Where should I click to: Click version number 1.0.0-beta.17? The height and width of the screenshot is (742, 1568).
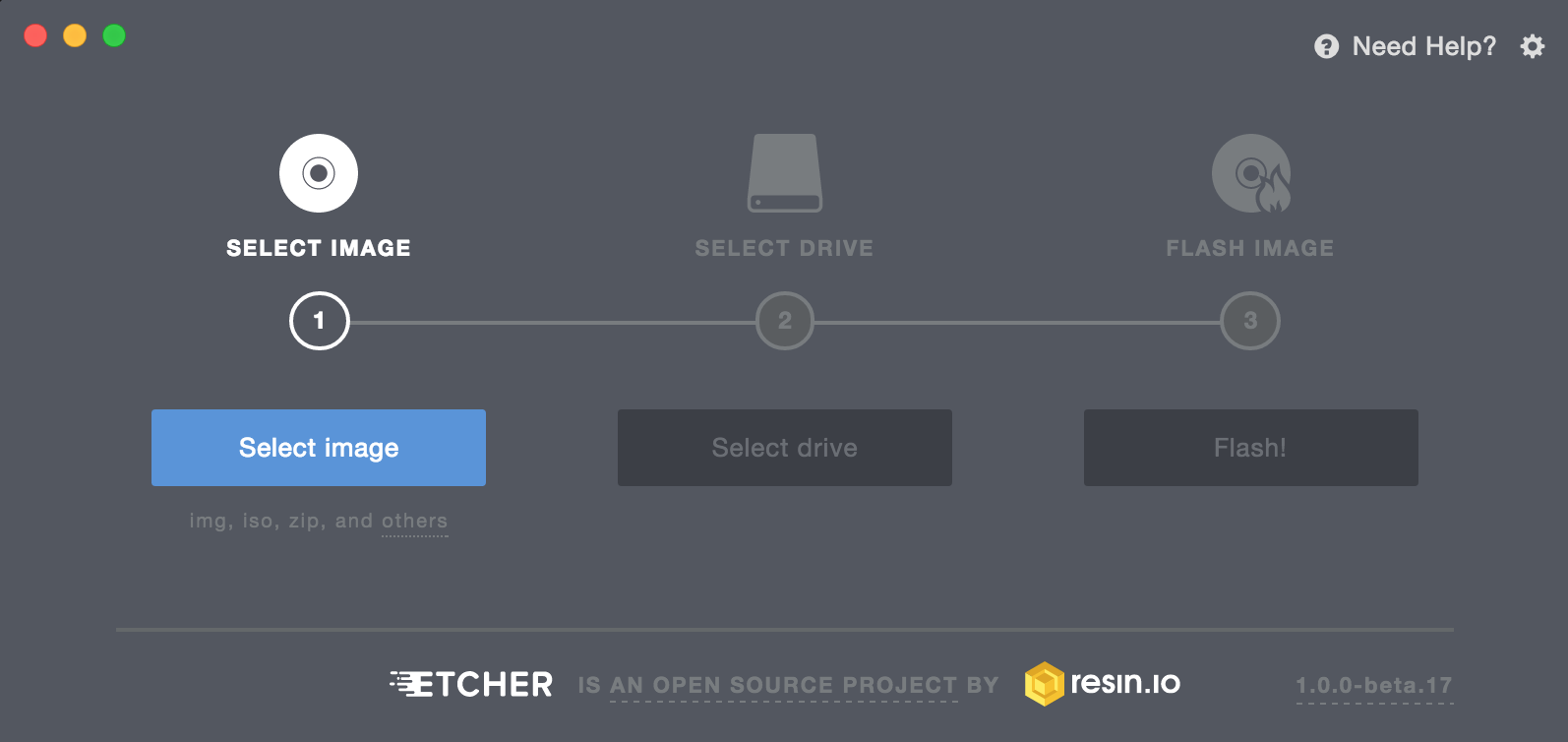click(x=1373, y=685)
